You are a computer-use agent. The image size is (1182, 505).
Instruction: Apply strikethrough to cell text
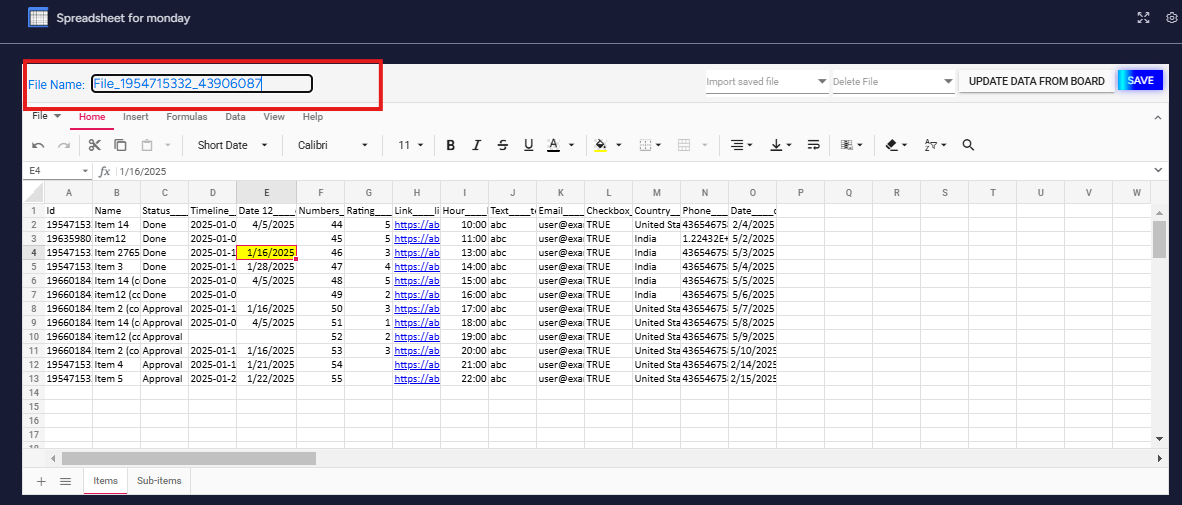(x=503, y=145)
